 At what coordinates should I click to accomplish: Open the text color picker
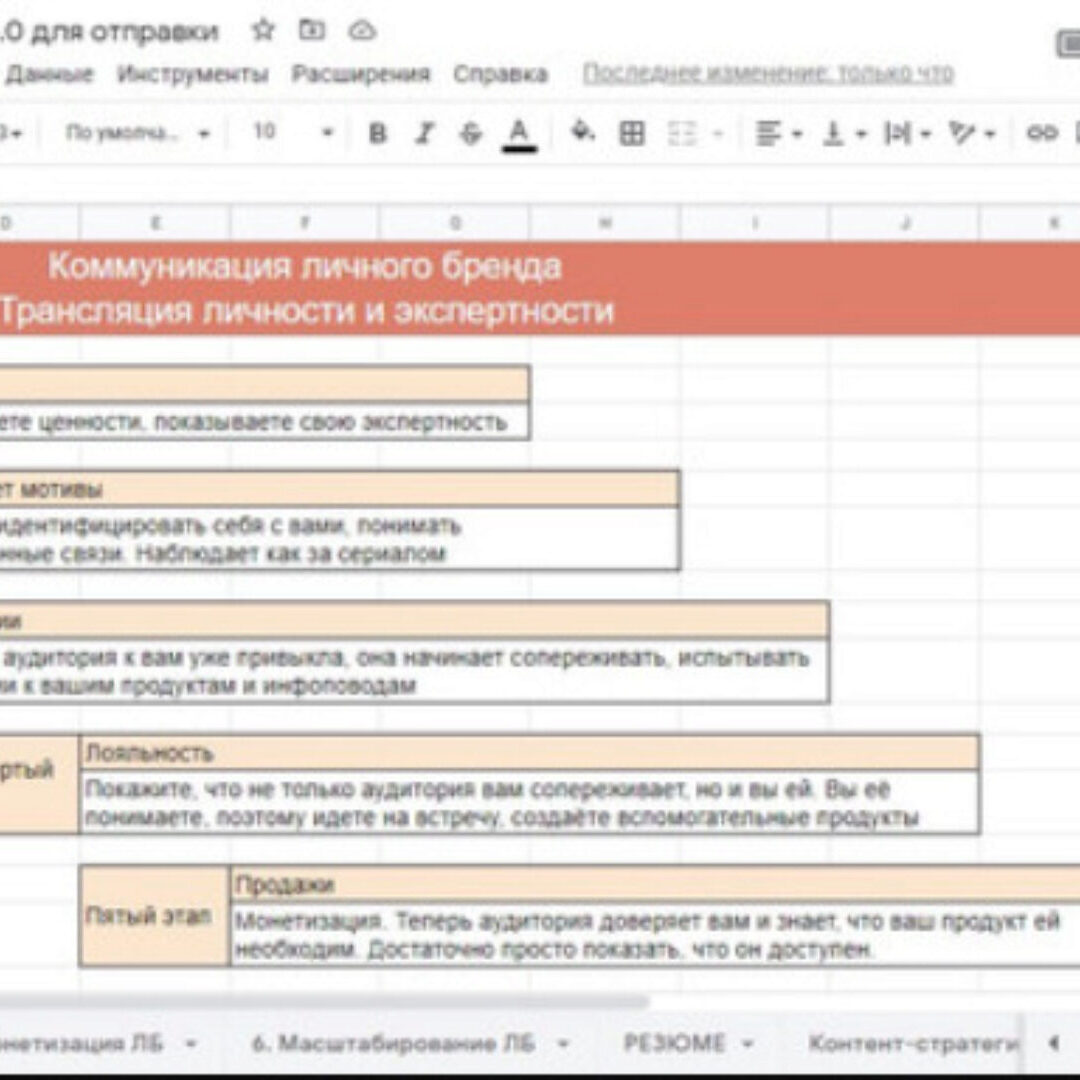518,133
